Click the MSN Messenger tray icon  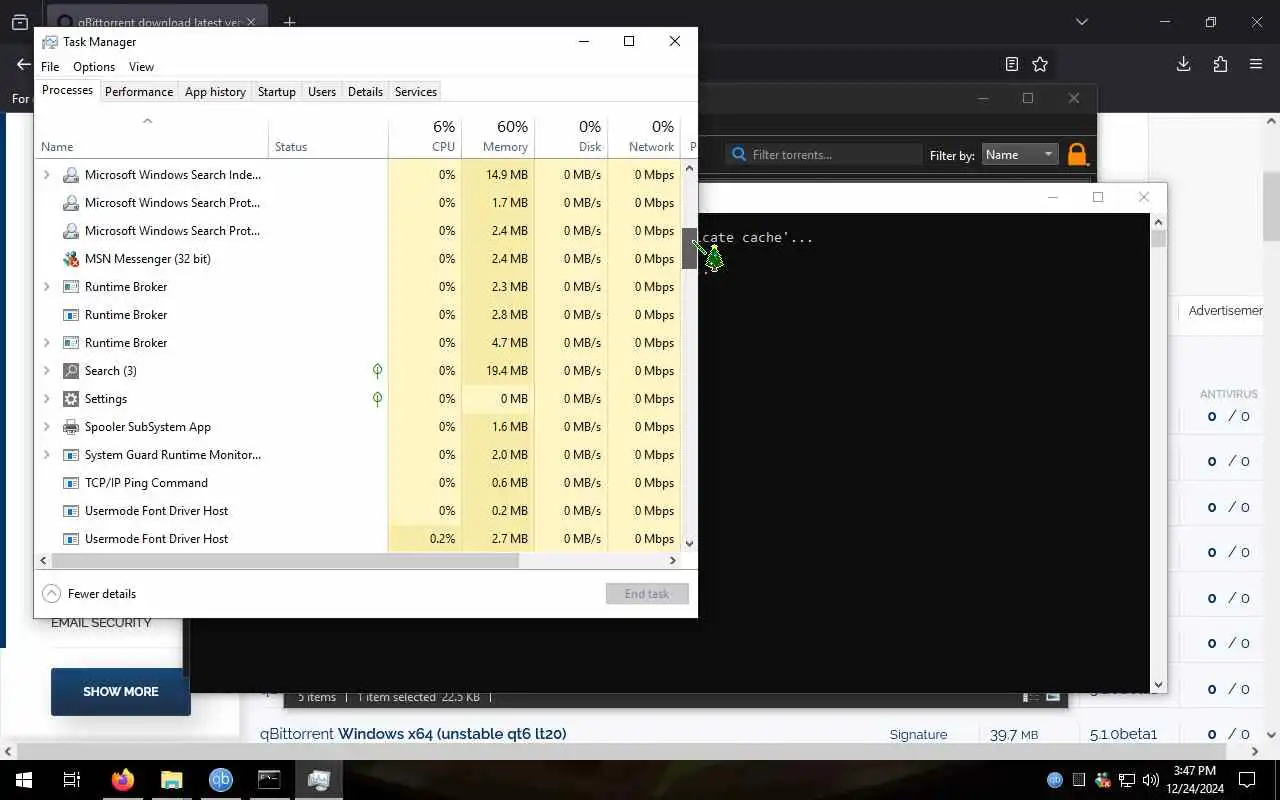1103,780
